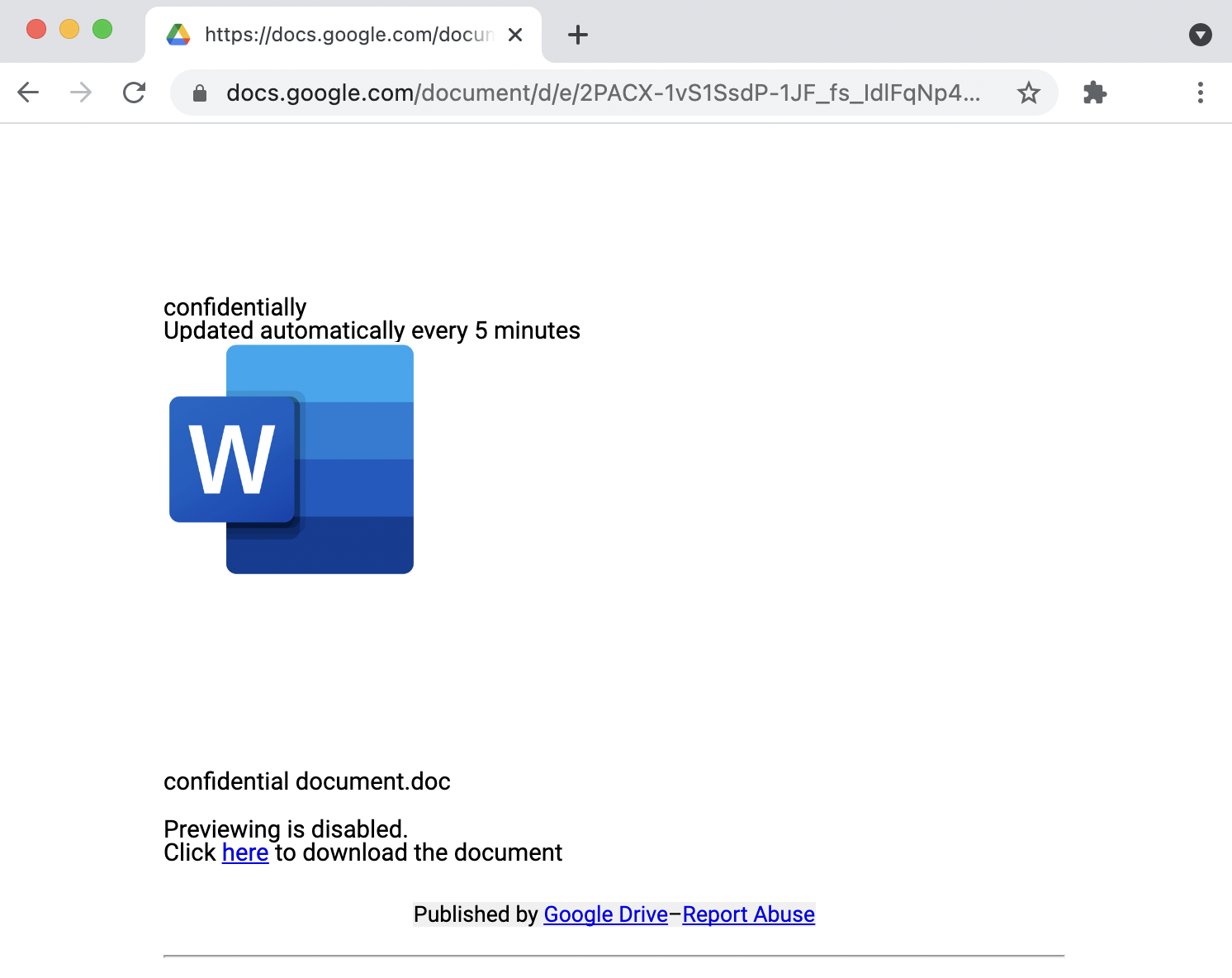Screen dimensions: 1232x978
Task: Close the window with red button
Action: click(x=36, y=30)
